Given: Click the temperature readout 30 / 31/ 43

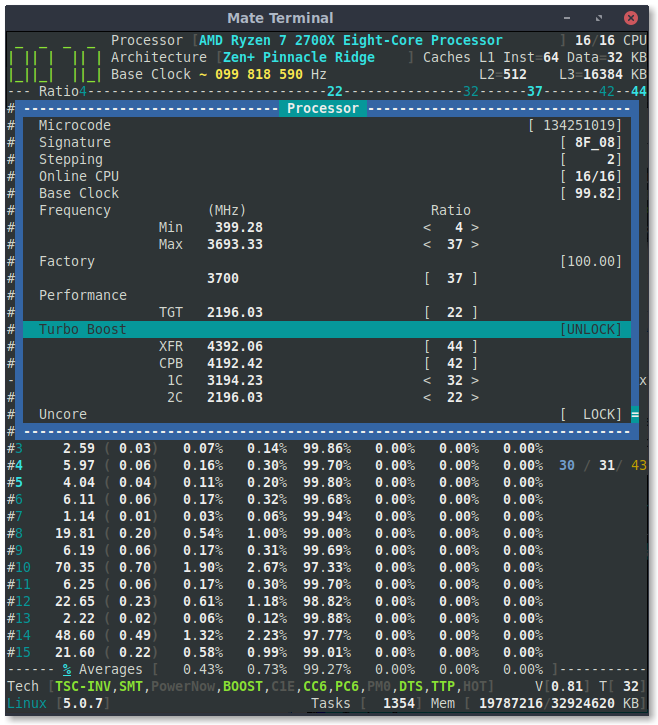Looking at the screenshot, I should click(x=603, y=465).
